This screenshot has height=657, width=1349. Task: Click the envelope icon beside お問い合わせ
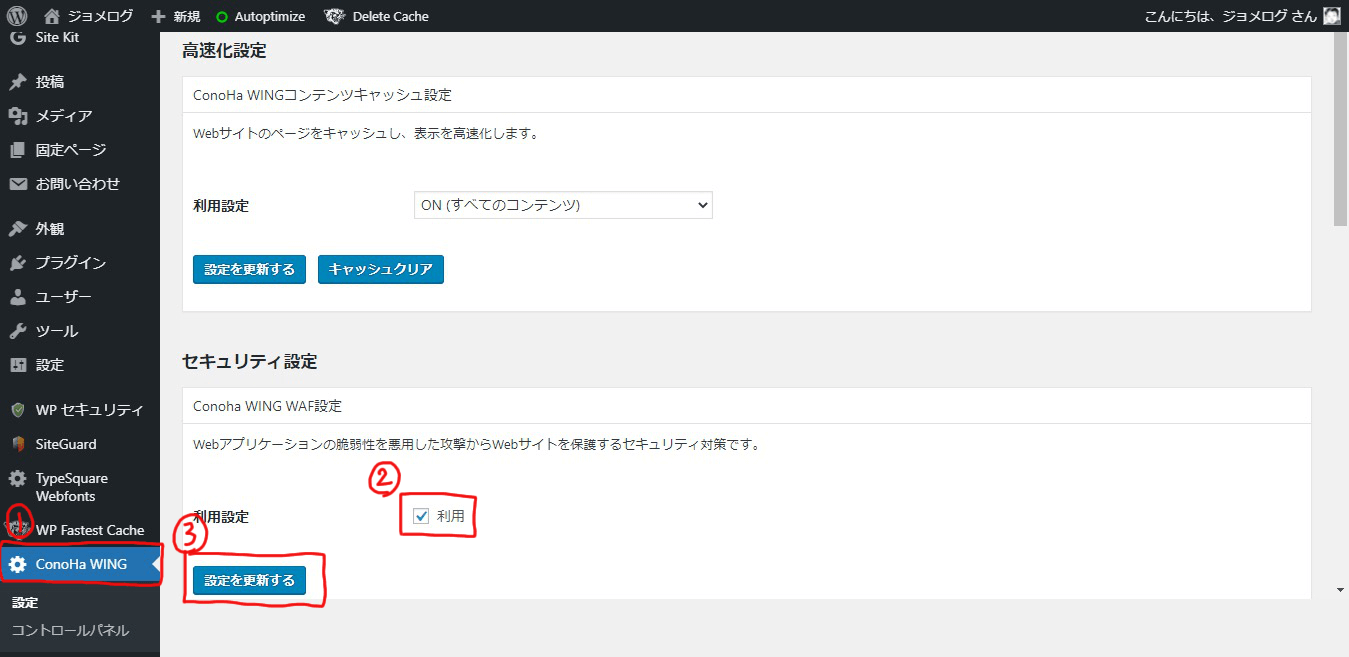18,184
